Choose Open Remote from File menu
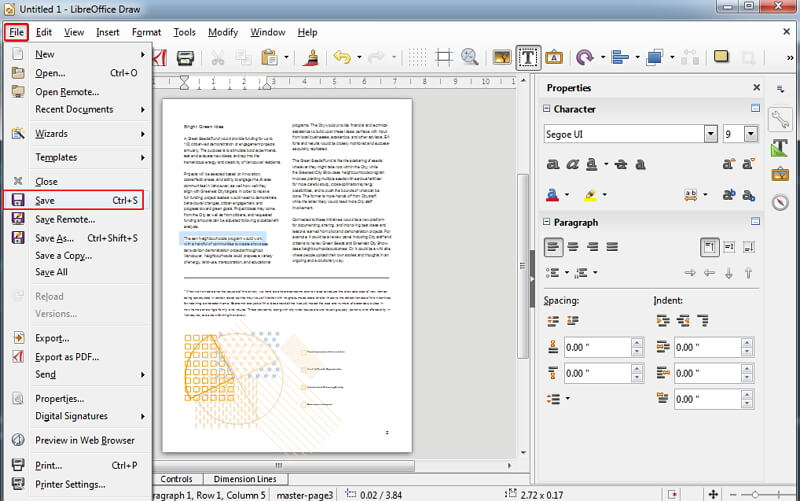This screenshot has height=501, width=800. [77, 92]
